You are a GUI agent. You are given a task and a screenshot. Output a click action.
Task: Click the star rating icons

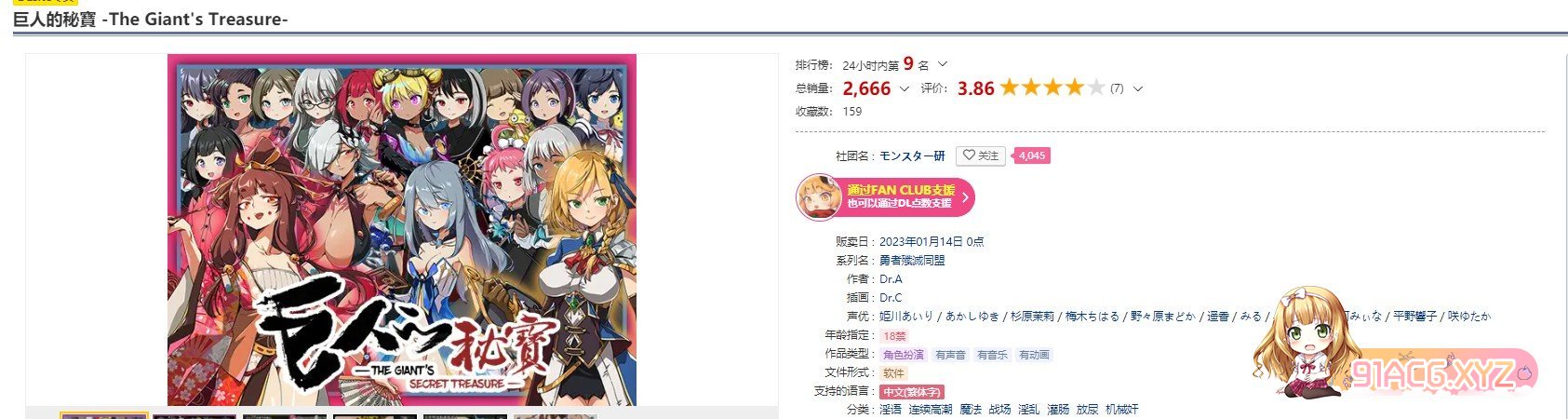tap(1052, 88)
